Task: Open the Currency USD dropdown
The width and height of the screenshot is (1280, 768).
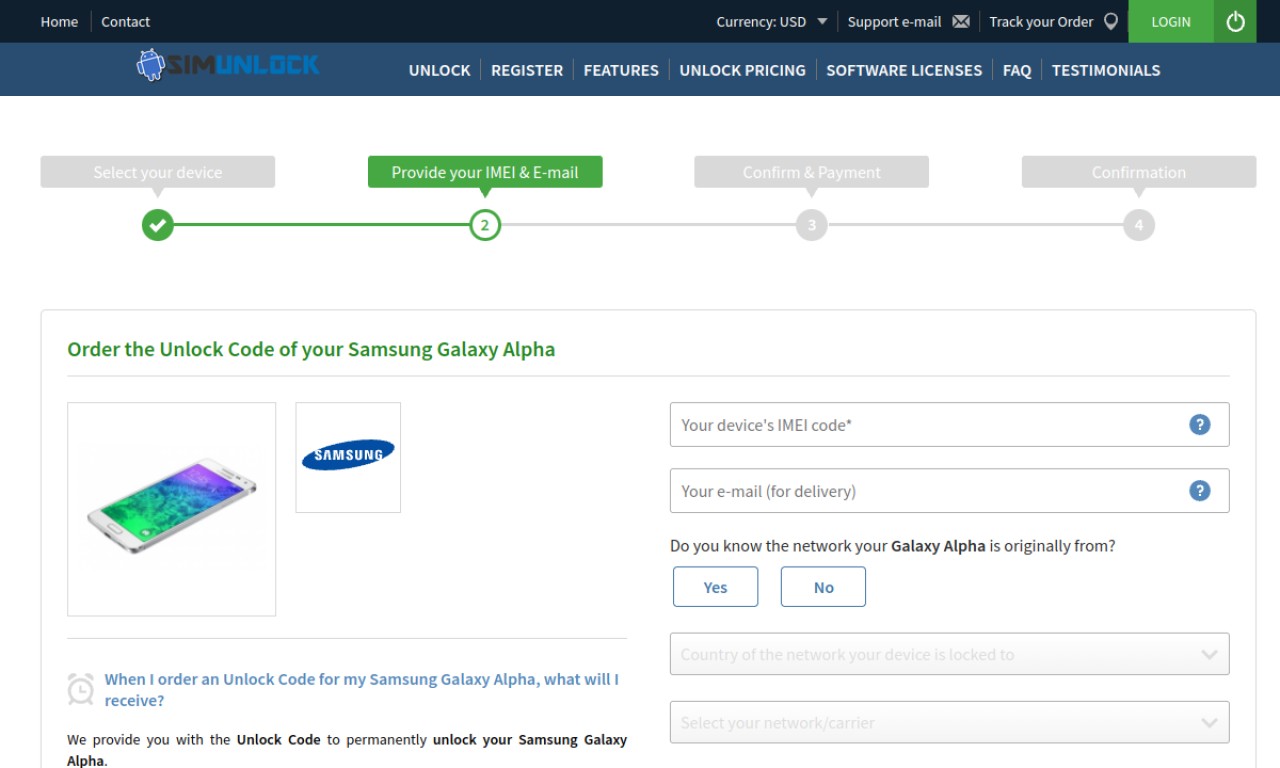Action: 771,21
